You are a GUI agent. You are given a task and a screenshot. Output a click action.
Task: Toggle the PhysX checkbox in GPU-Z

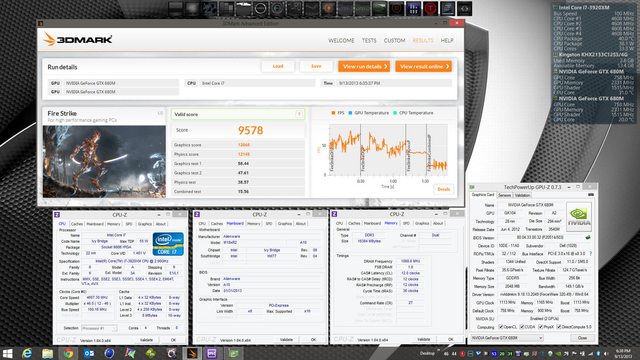pos(540,327)
